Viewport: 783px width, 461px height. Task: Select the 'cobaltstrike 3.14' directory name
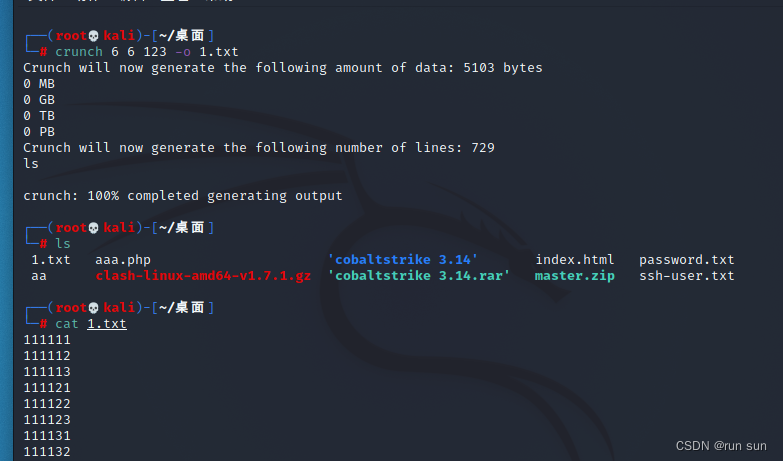pyautogui.click(x=402, y=260)
